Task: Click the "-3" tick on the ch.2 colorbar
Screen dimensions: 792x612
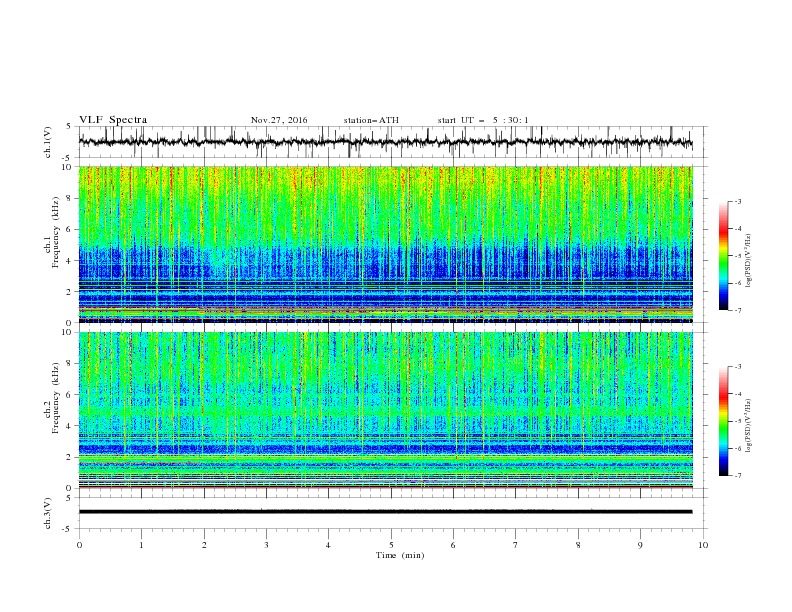Action: (738, 367)
